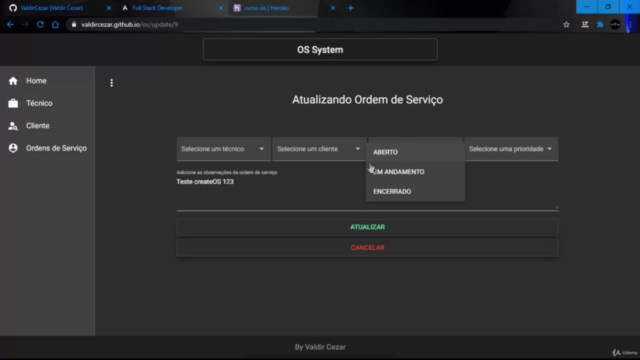Click the person-search icon beside Cliente

click(13, 126)
